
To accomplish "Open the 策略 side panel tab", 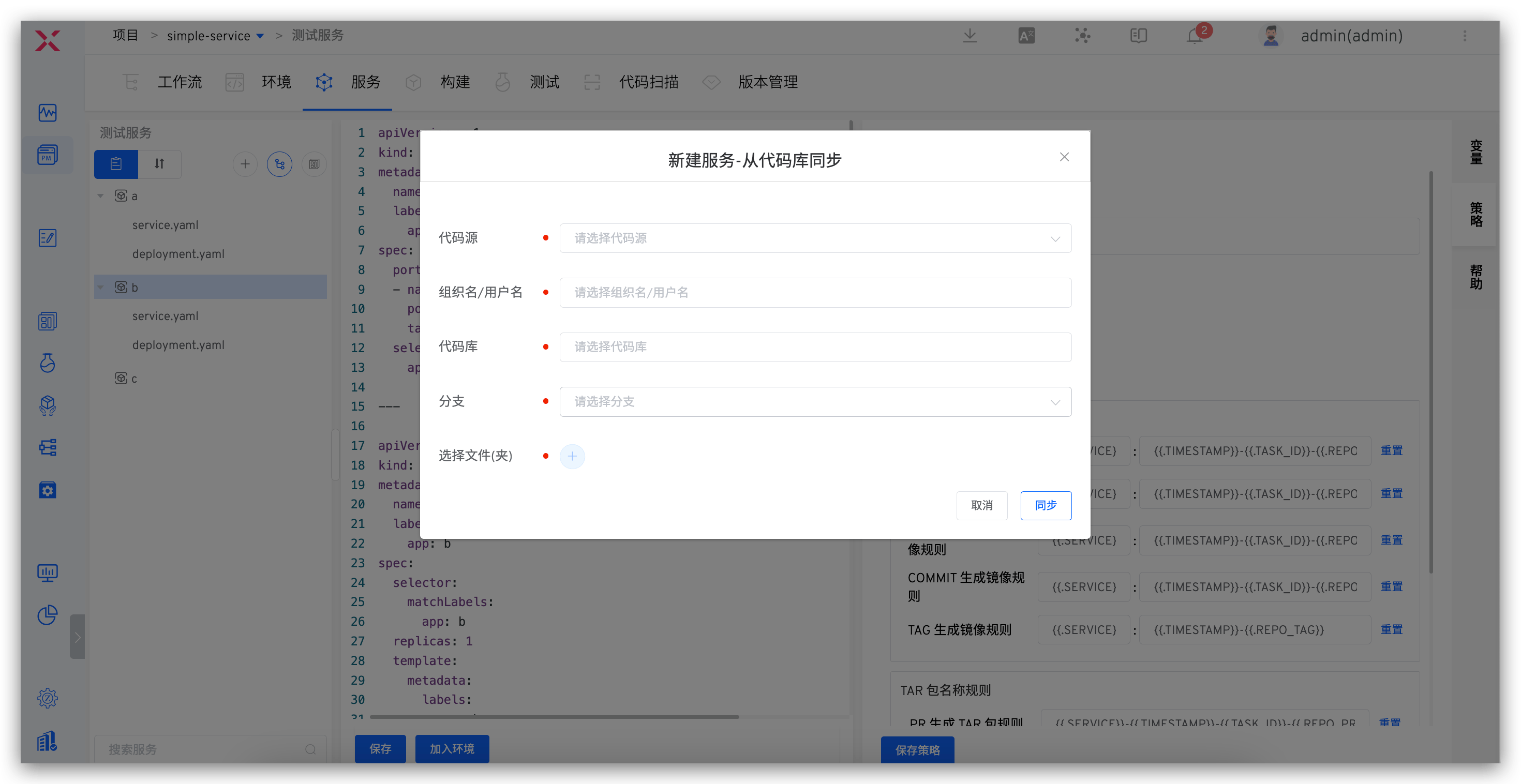I will click(x=1475, y=214).
